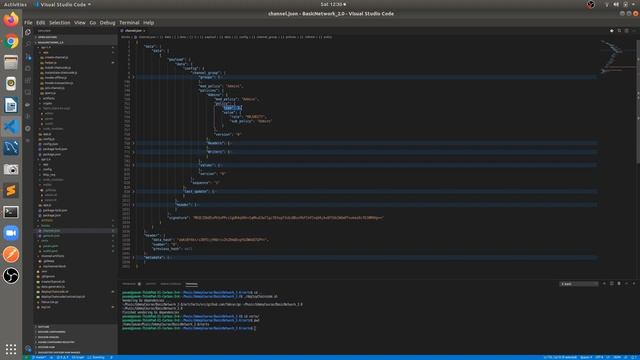The image size is (640, 360).
Task: Collapse the Open Editors section
Action: click(75, 37)
